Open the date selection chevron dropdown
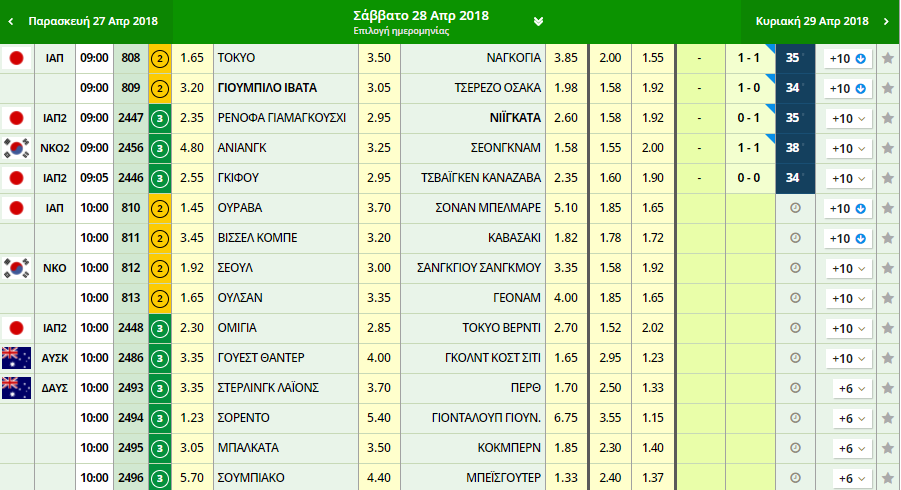The height and width of the screenshot is (490, 901). pyautogui.click(x=539, y=21)
